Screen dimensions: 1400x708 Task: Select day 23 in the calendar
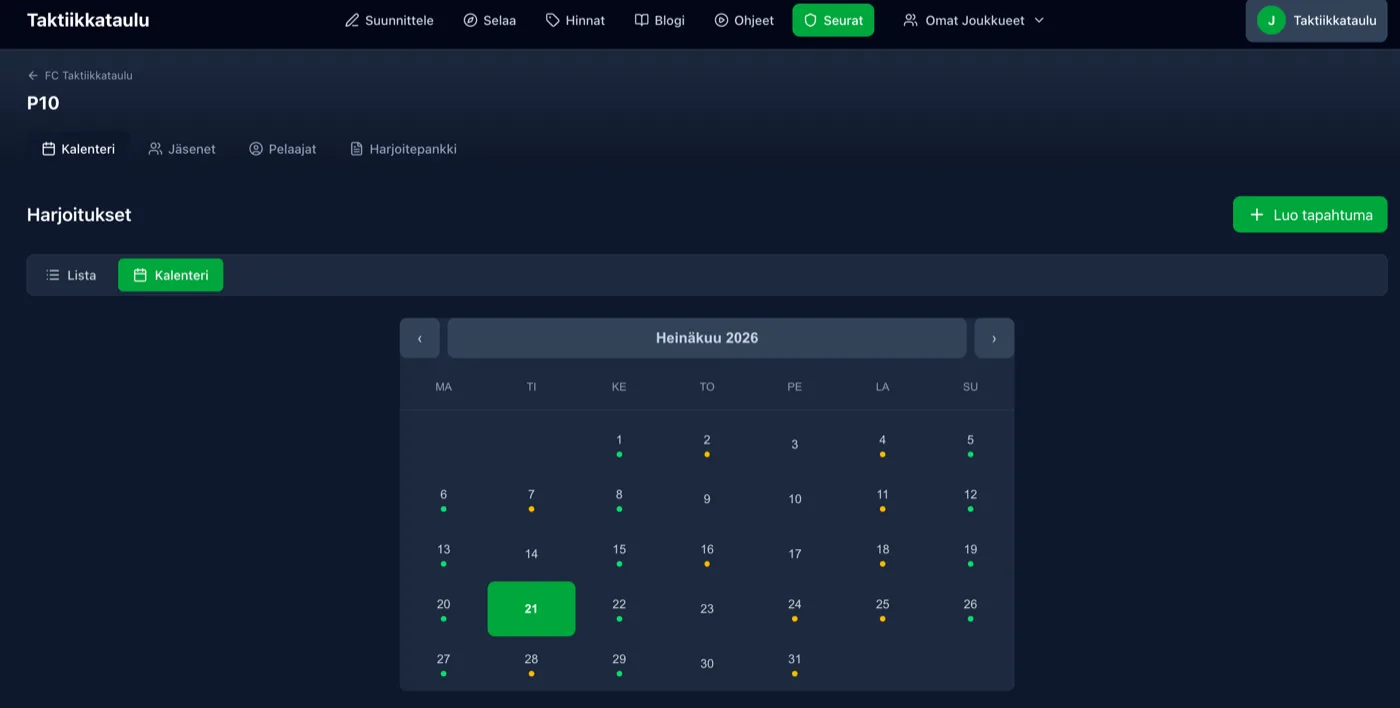click(707, 609)
